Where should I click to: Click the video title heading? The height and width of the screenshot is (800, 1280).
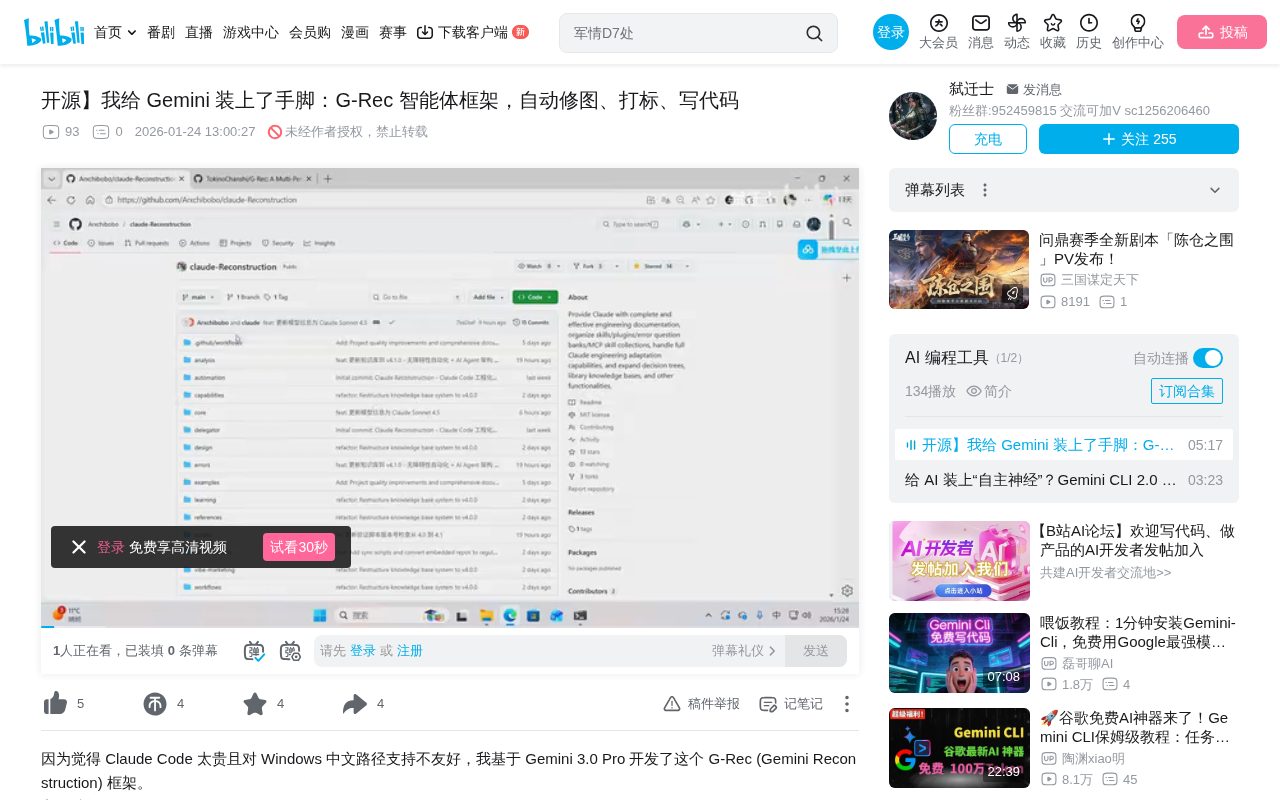(390, 100)
